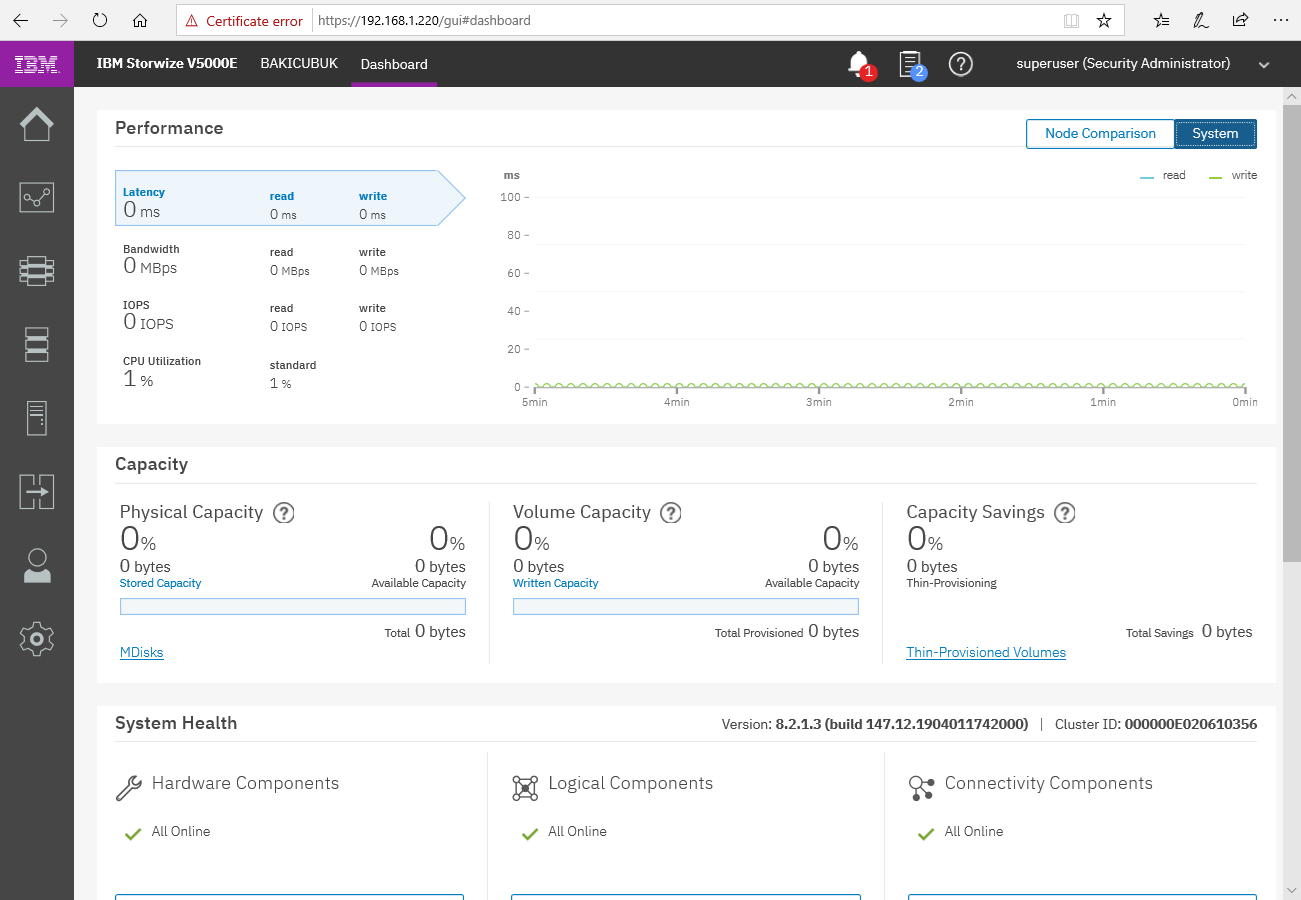
Task: Expand the superuser account dropdown chevron
Action: click(x=1264, y=65)
